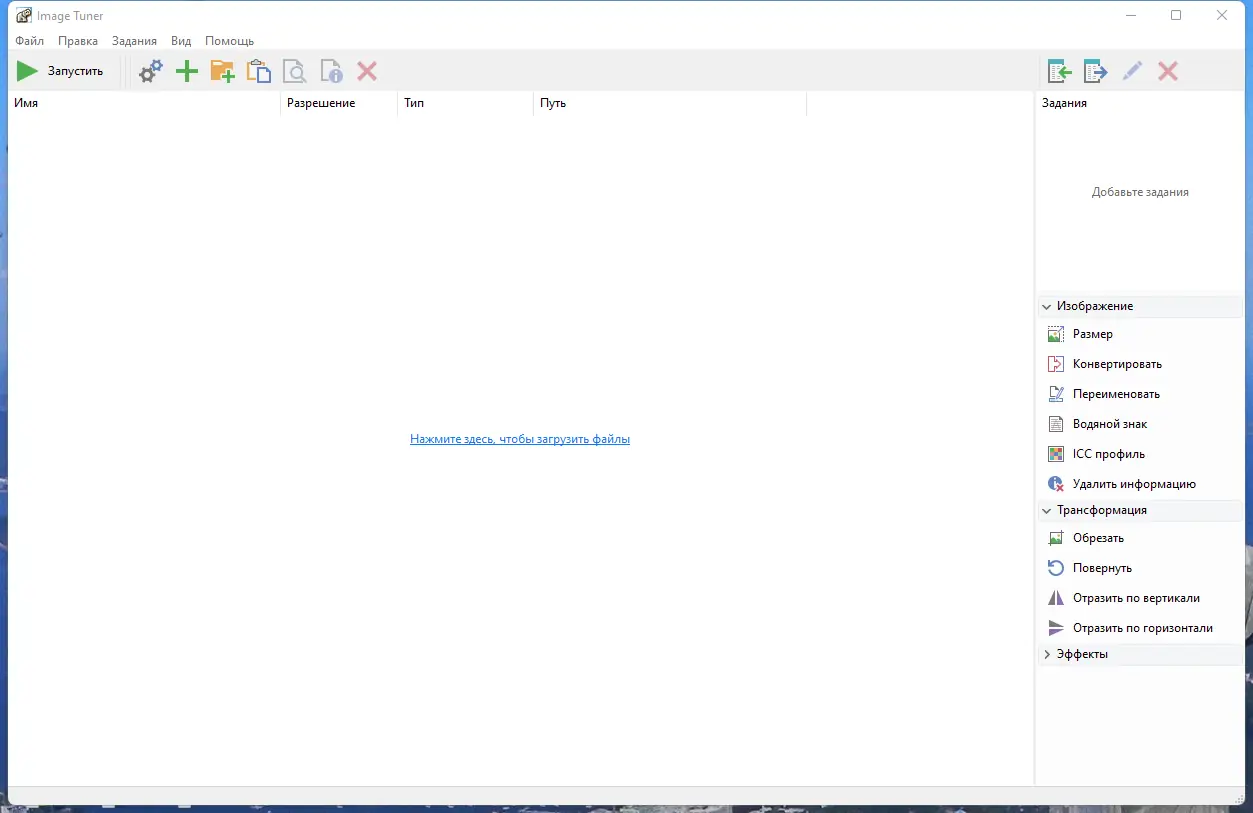The width and height of the screenshot is (1253, 813).
Task: Click the preview image magnifier icon
Action: 295,71
